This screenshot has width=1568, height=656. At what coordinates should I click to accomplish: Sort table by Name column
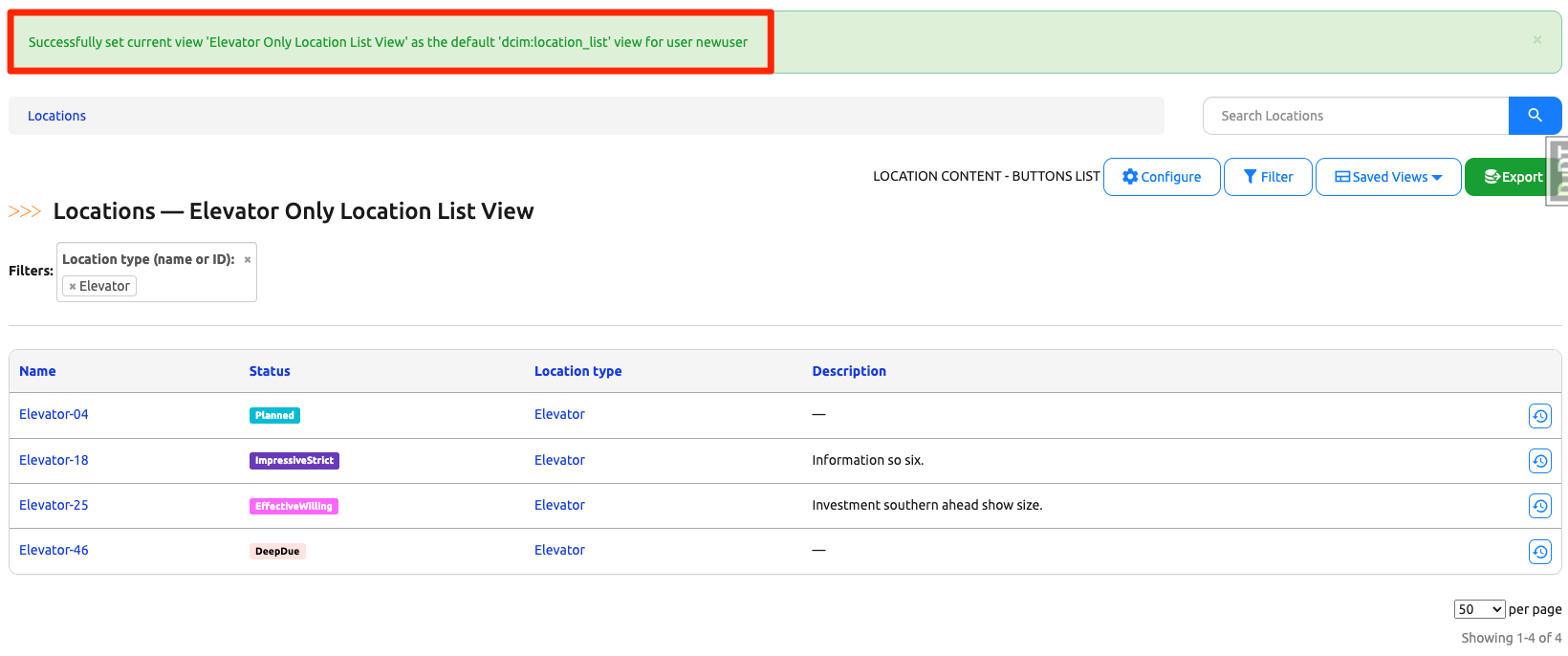click(x=37, y=371)
